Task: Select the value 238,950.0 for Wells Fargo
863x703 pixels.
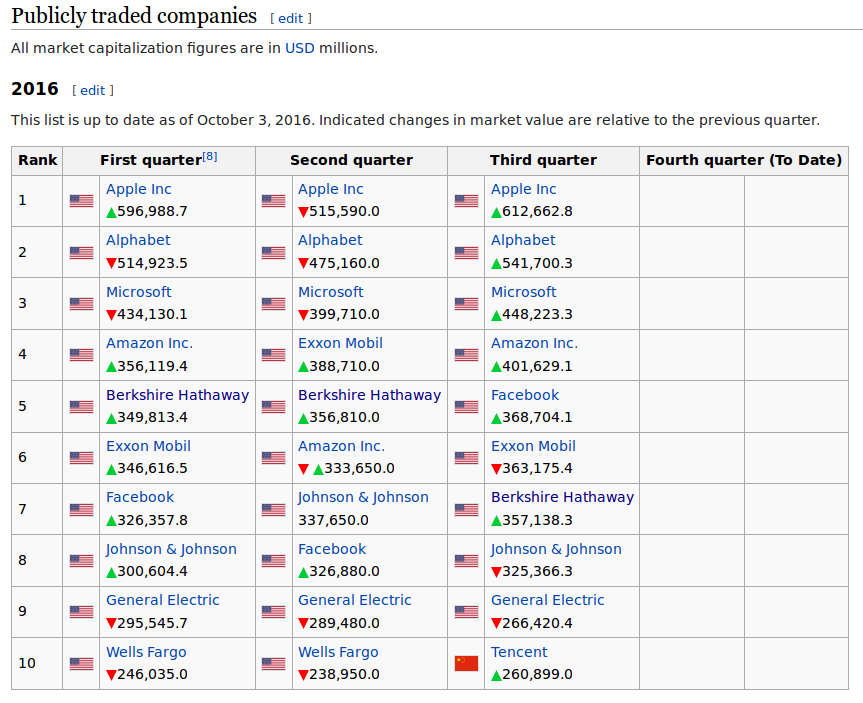Action: coord(345,674)
